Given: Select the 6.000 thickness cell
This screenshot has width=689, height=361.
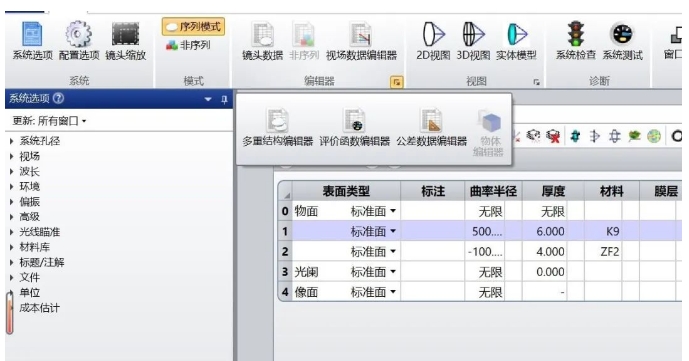Looking at the screenshot, I should 544,231.
